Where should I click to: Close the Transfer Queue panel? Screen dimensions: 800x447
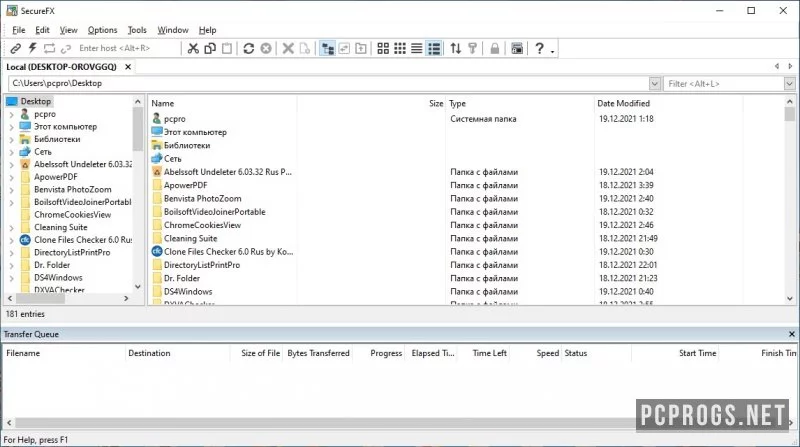[791, 334]
